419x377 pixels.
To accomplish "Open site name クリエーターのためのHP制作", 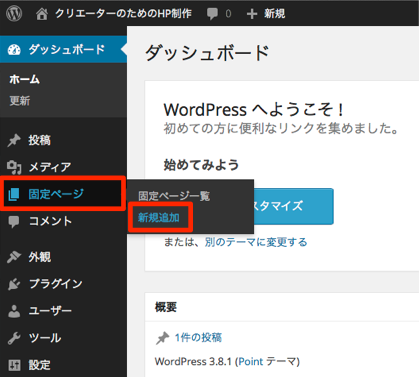I will pos(123,14).
